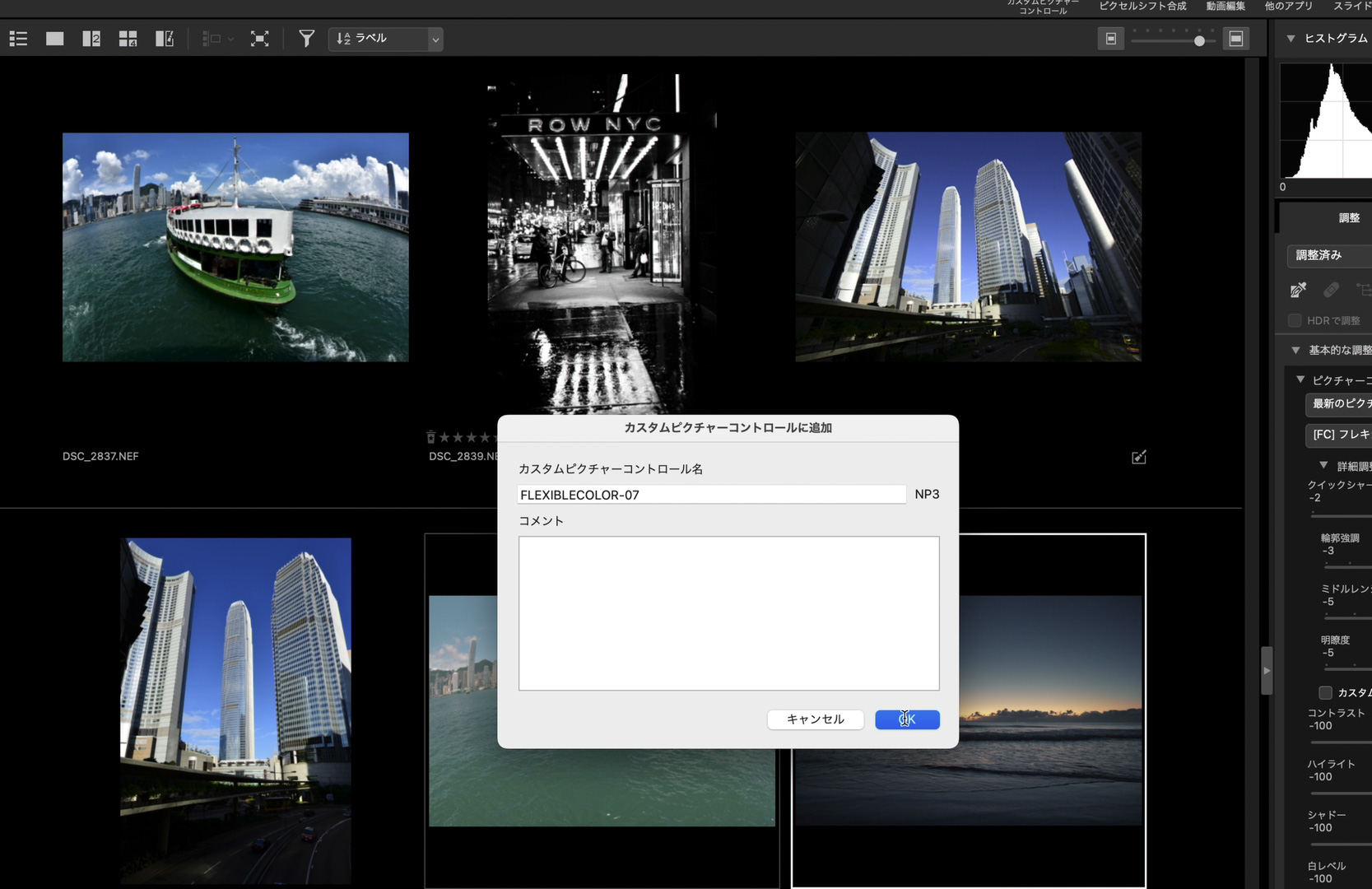Image resolution: width=1372 pixels, height=889 pixels.
Task: Select the before-and-after comparison view
Action: pyautogui.click(x=165, y=39)
